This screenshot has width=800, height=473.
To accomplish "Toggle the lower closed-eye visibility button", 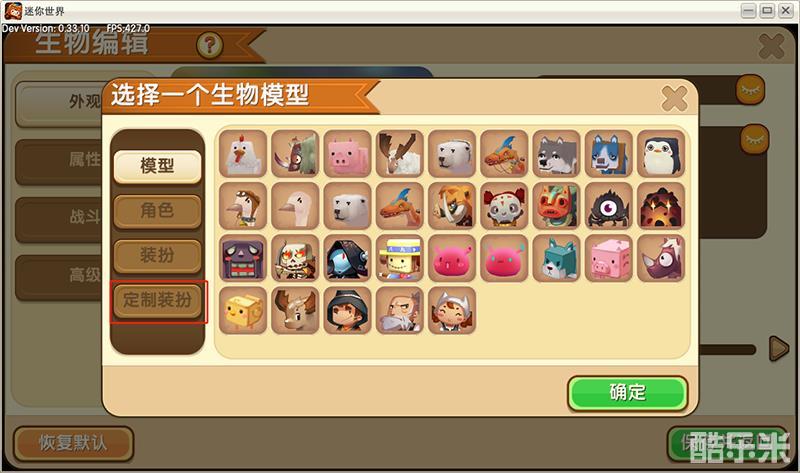I will click(x=754, y=139).
